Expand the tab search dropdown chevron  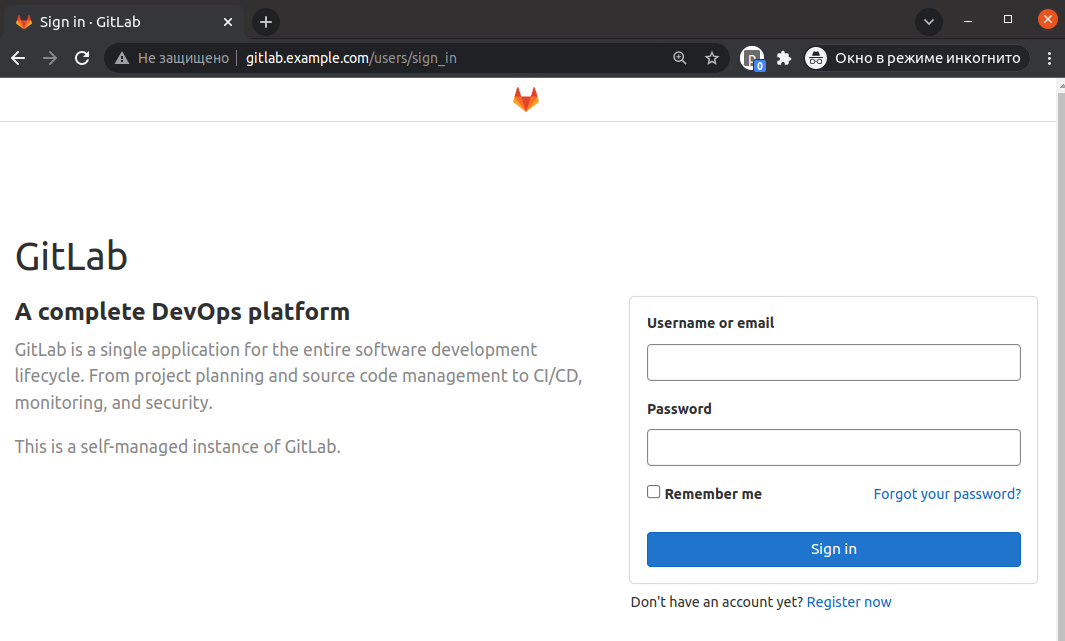click(x=928, y=22)
